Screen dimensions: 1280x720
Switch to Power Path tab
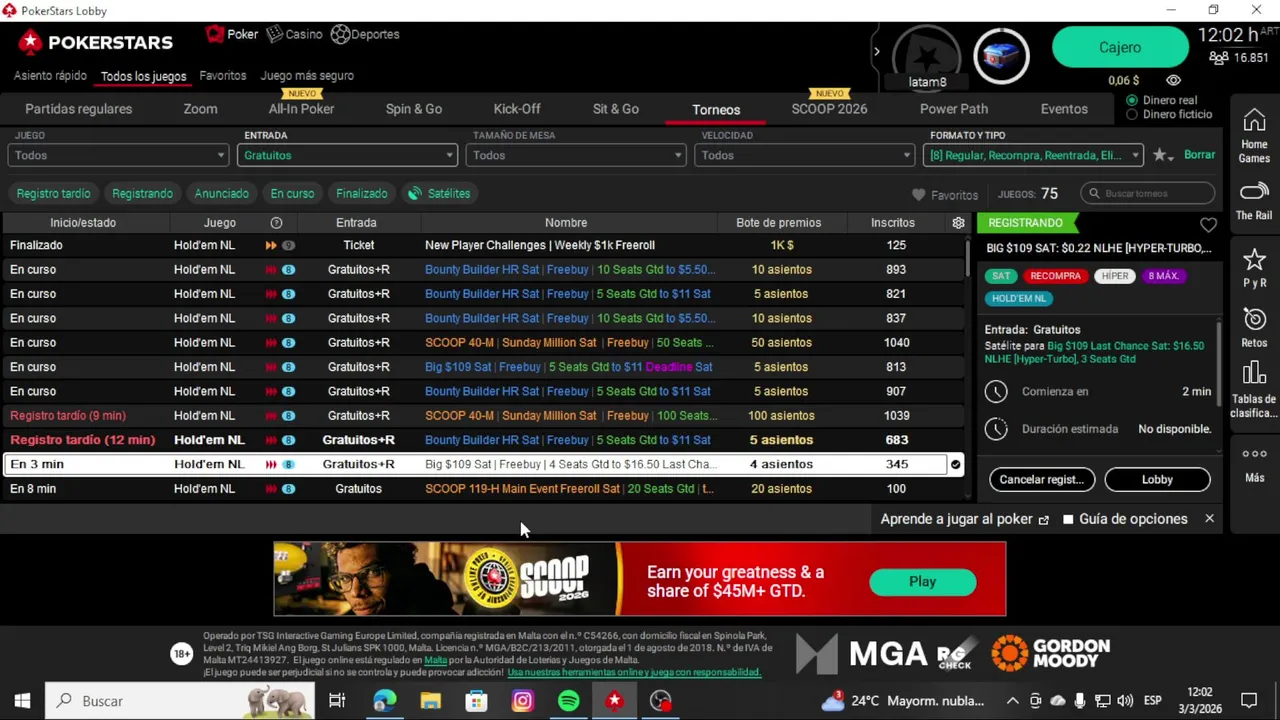tap(954, 109)
